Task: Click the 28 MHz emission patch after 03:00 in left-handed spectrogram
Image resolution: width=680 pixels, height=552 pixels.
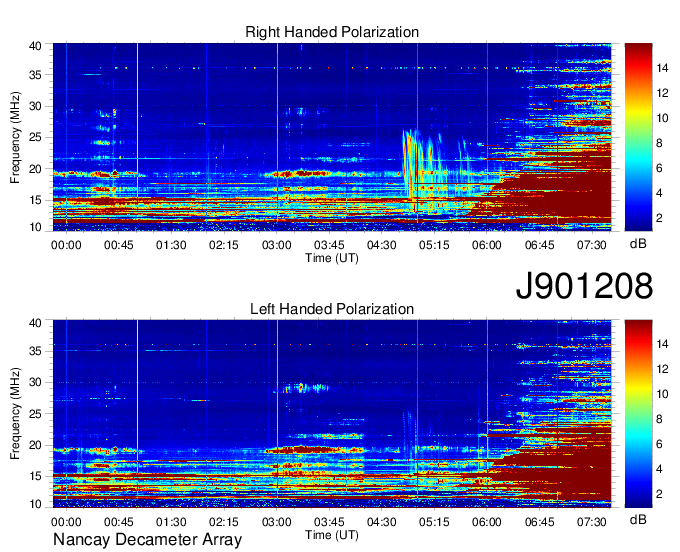Action: [304, 388]
